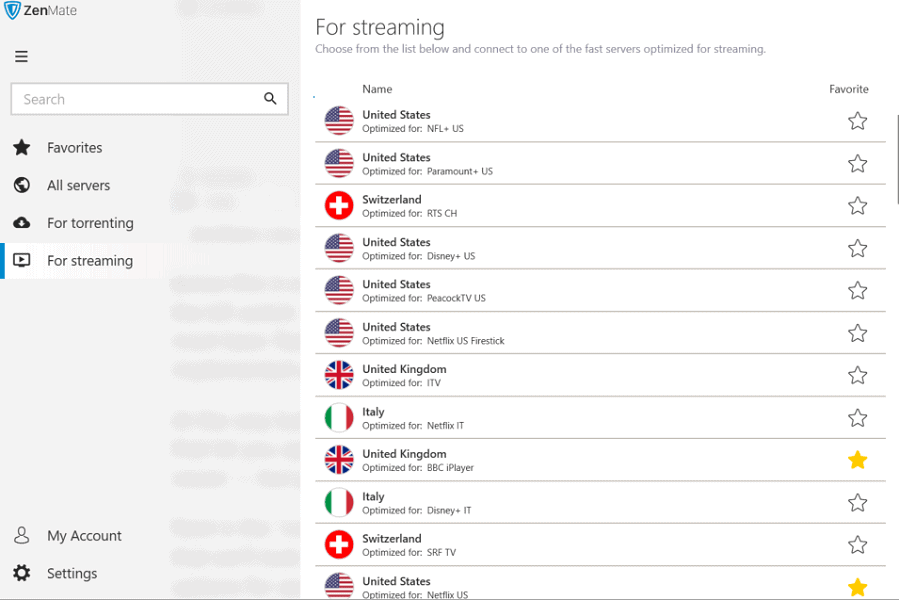This screenshot has width=899, height=600.
Task: Star the Netflix US Firestick server
Action: pos(857,333)
